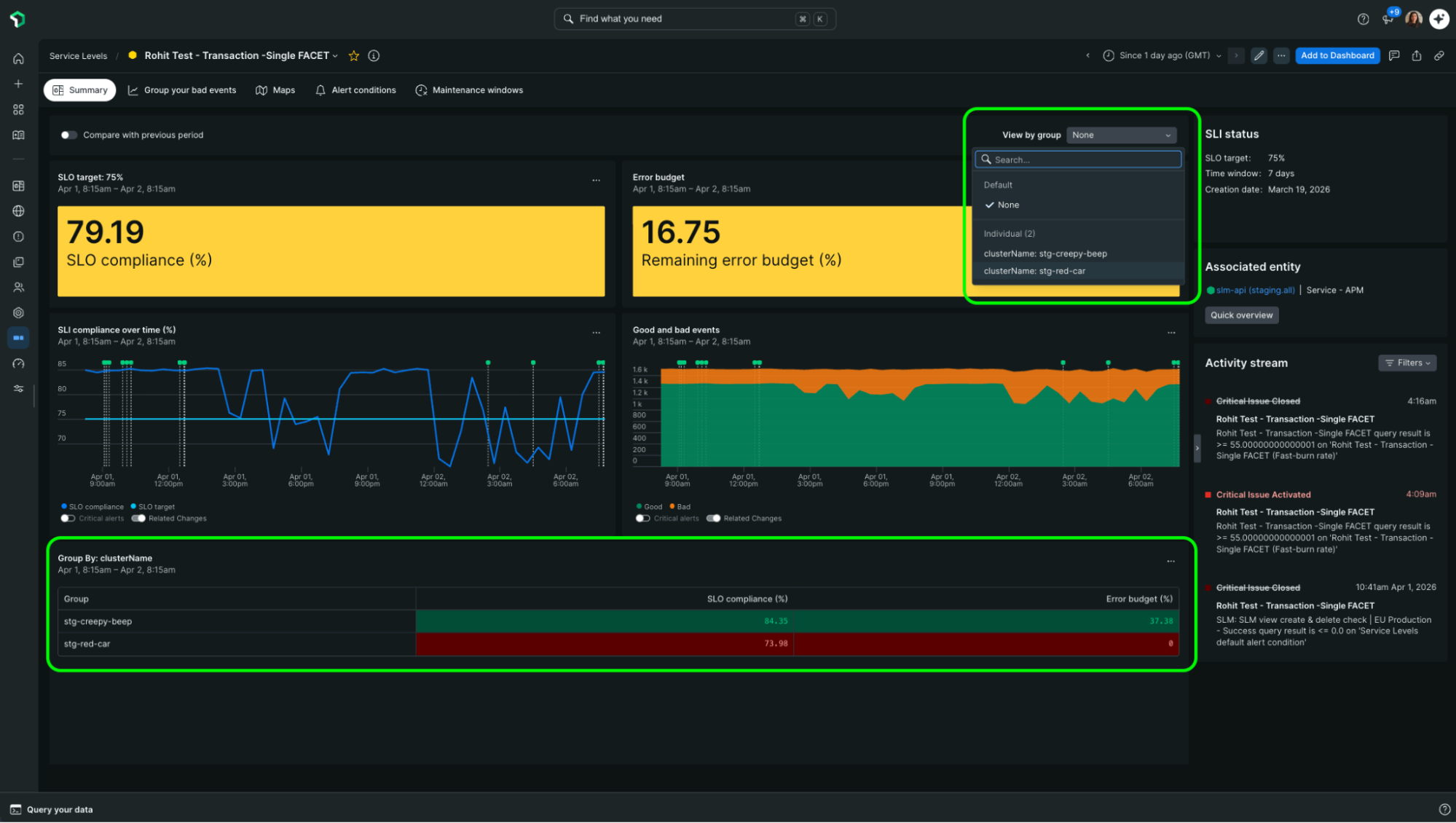Click Add to Dashboard button
This screenshot has width=1456, height=823.
click(x=1337, y=55)
